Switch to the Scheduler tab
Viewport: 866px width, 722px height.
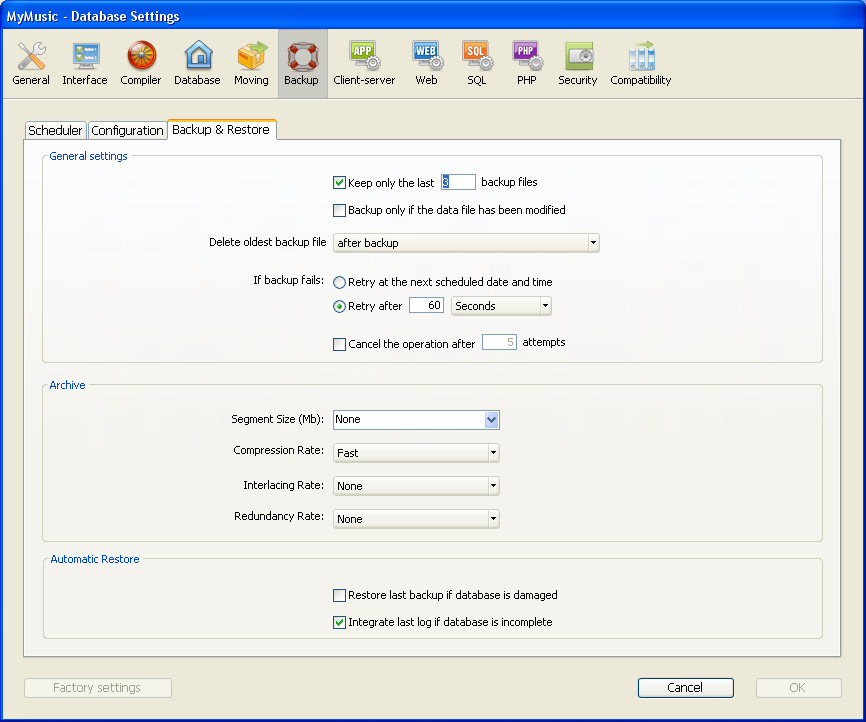pos(56,131)
